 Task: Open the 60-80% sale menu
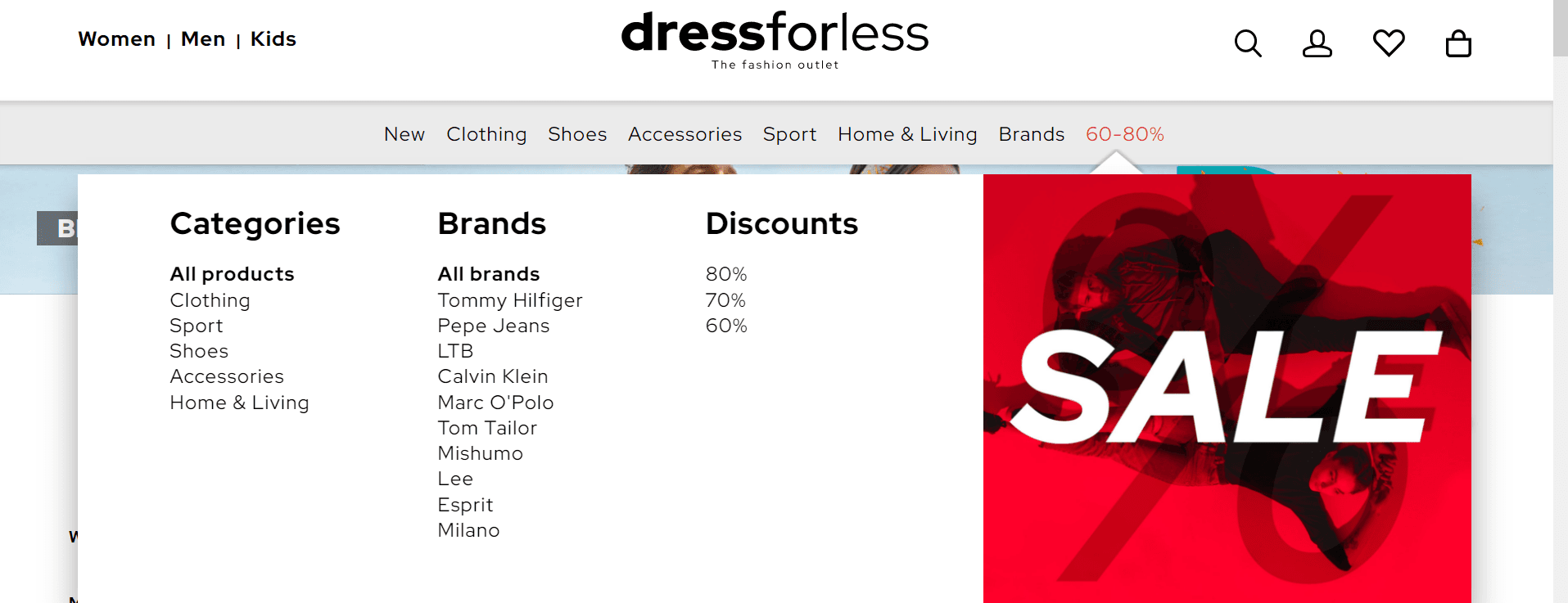point(1125,134)
